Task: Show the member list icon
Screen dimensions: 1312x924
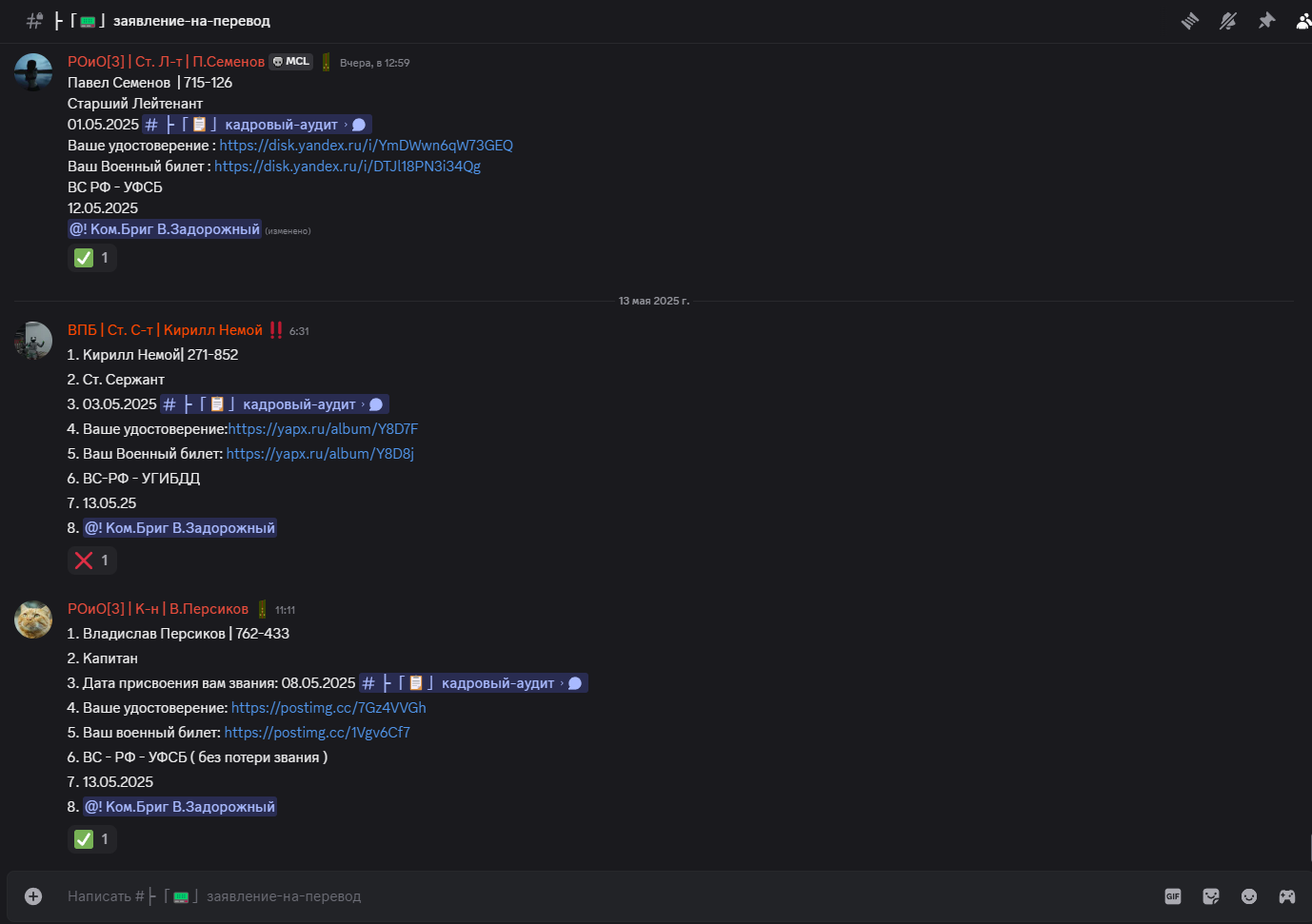Action: (x=1303, y=21)
